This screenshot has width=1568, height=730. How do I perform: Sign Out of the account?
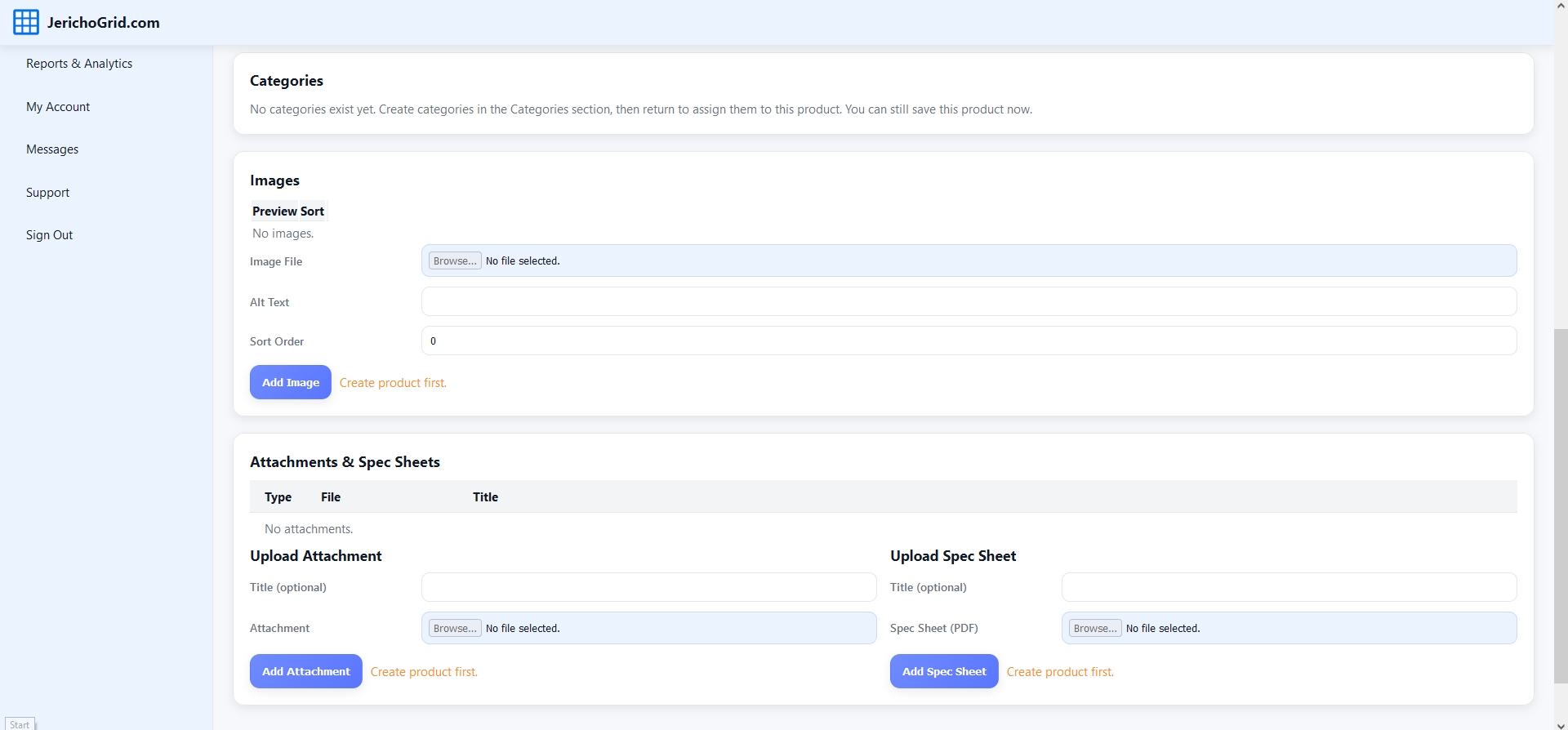(49, 235)
